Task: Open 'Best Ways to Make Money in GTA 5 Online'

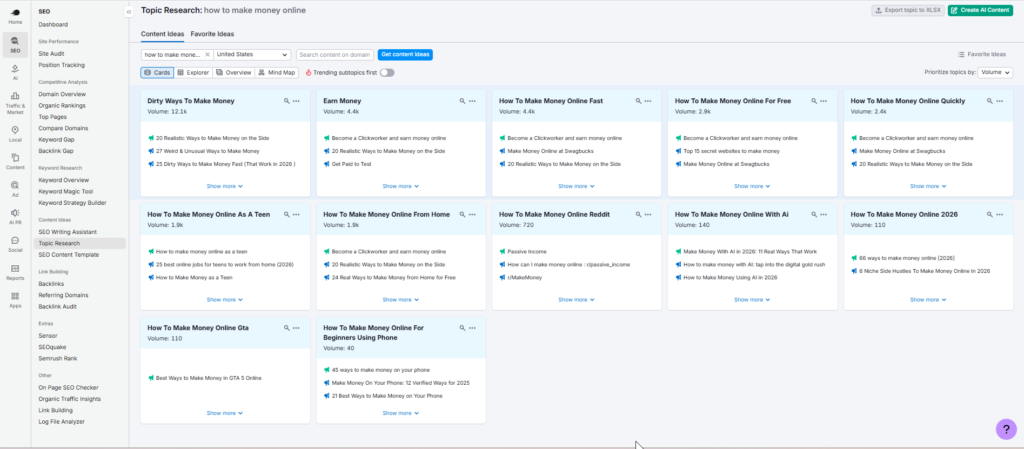Action: click(x=208, y=378)
